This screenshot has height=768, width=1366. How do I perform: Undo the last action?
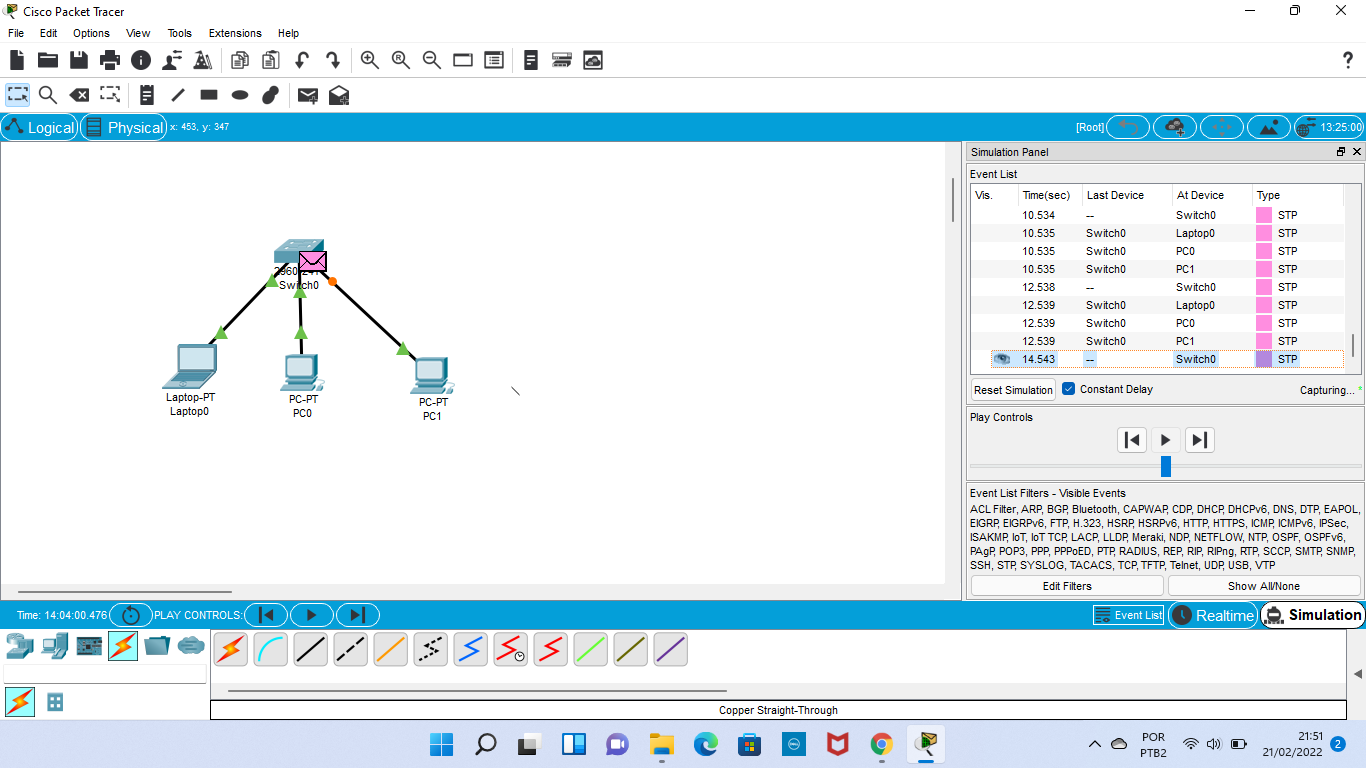coord(301,60)
